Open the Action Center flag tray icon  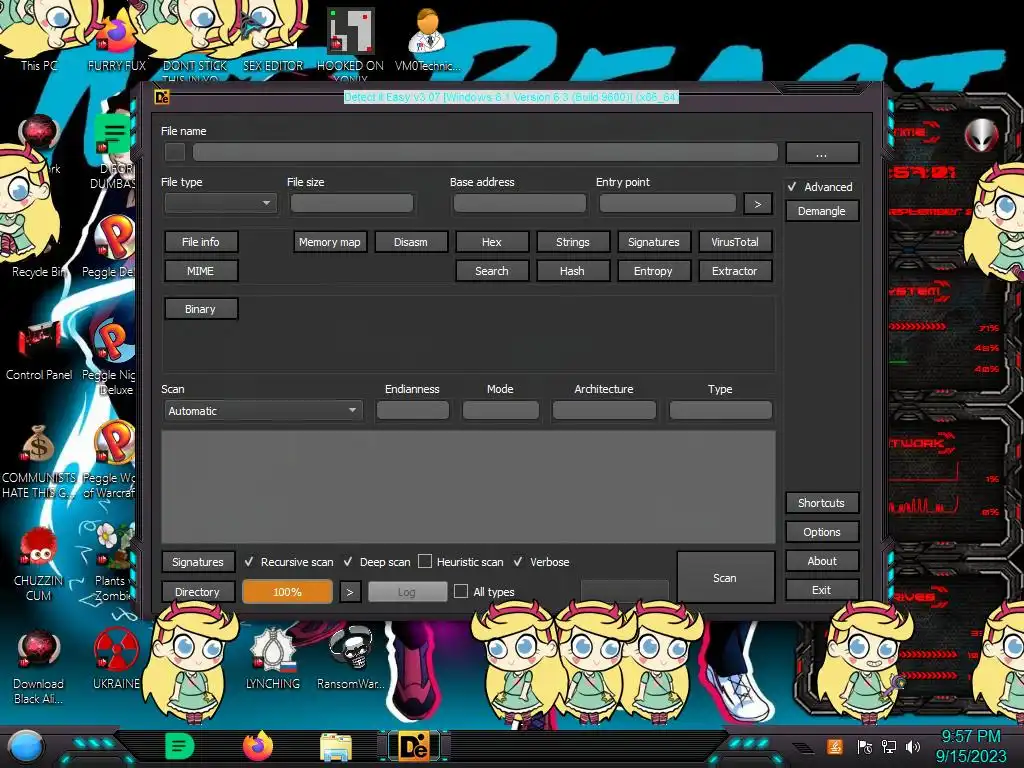click(x=865, y=747)
